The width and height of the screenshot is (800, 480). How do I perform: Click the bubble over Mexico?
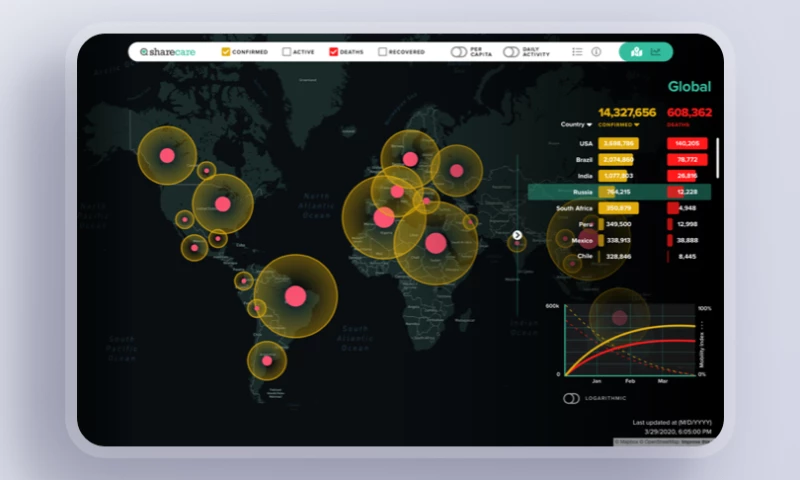coord(194,248)
